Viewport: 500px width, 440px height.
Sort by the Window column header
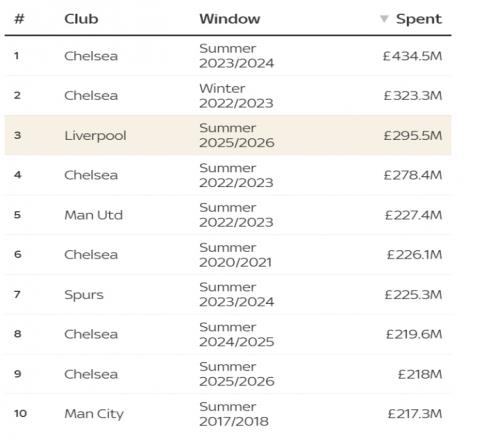pyautogui.click(x=230, y=19)
